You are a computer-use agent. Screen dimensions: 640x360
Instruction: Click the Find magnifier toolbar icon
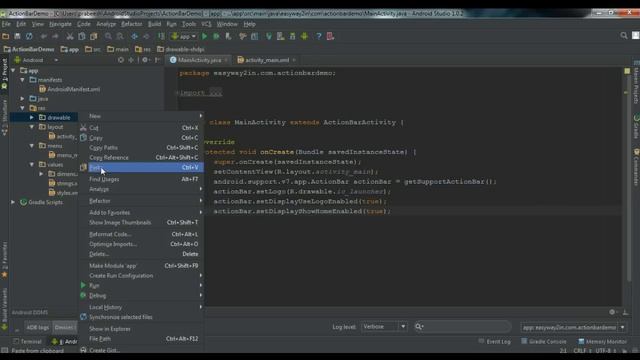tap(108, 36)
